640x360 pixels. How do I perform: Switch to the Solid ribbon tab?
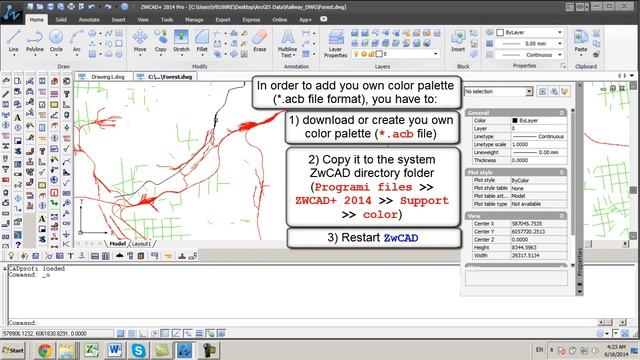pyautogui.click(x=61, y=19)
